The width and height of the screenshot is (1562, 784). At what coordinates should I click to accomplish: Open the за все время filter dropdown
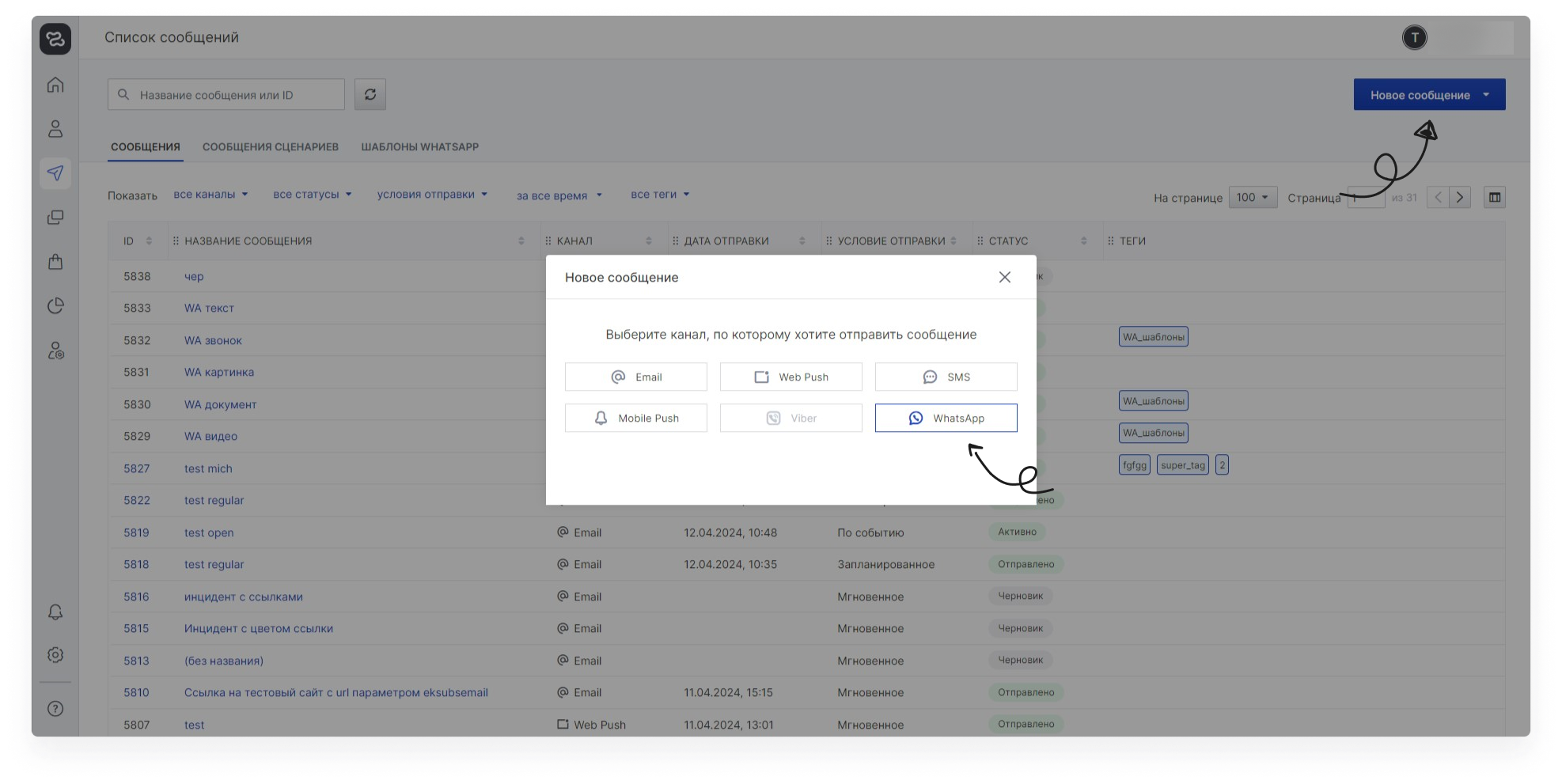[559, 195]
